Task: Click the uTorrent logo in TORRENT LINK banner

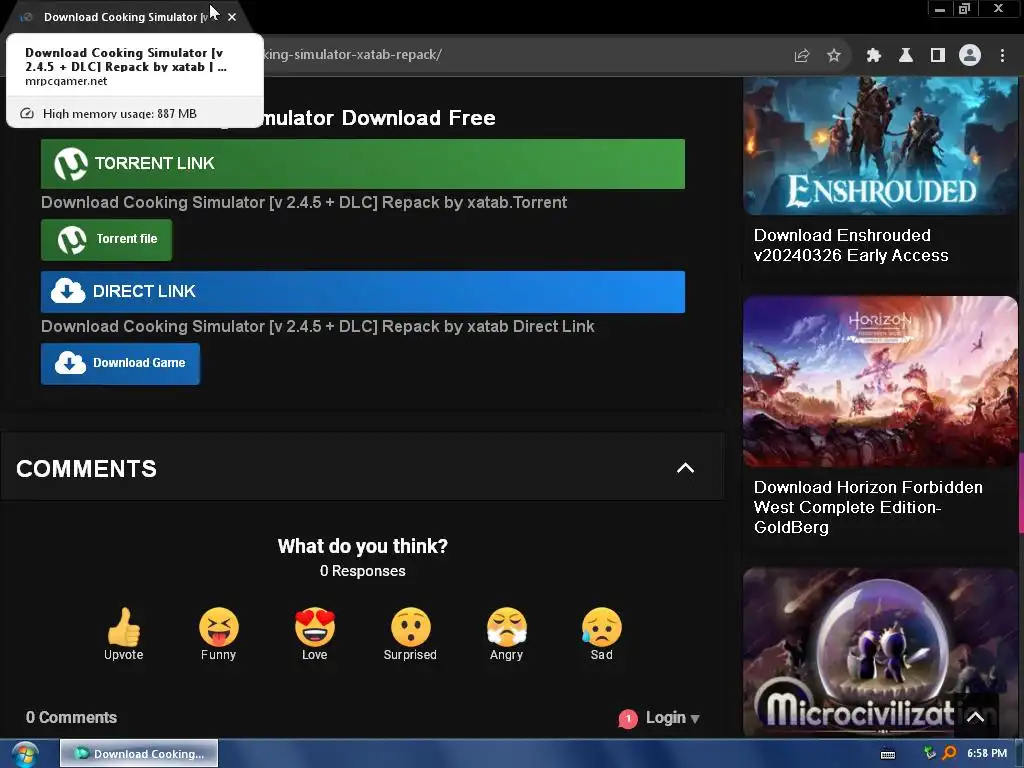Action: [x=71, y=163]
